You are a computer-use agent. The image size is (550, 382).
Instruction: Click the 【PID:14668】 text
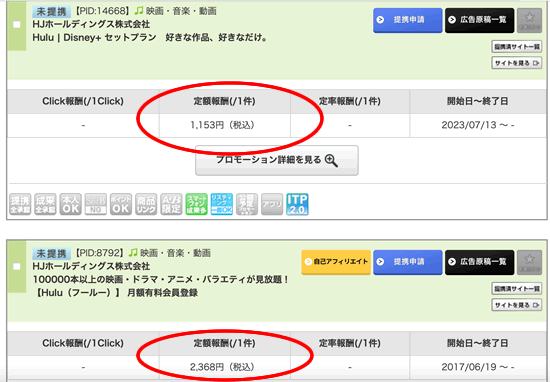point(101,11)
